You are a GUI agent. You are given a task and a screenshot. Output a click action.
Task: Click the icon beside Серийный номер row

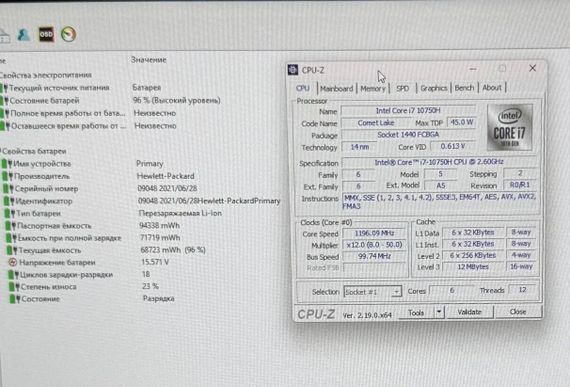coord(9,189)
